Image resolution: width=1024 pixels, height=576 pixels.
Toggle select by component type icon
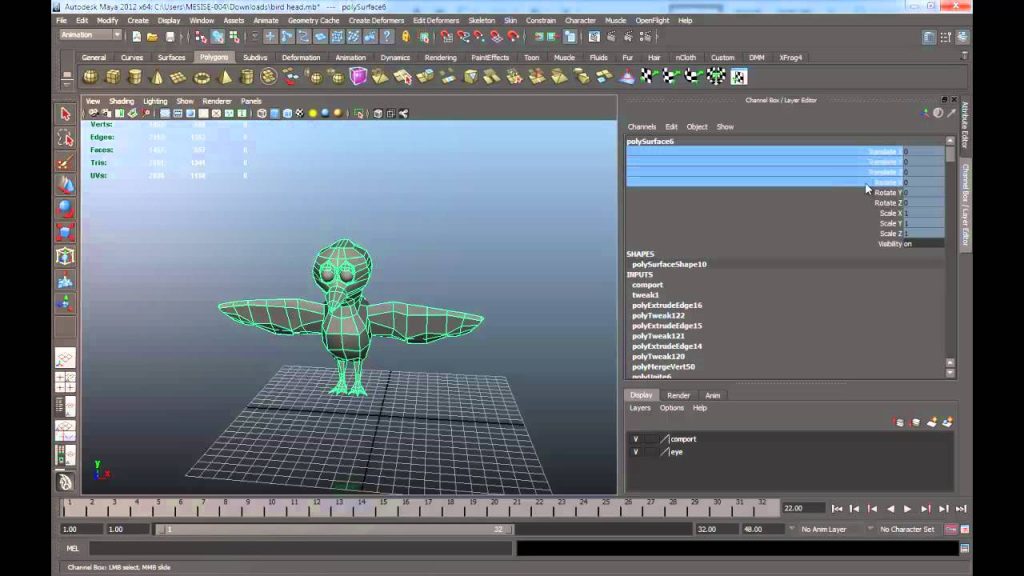(x=234, y=37)
